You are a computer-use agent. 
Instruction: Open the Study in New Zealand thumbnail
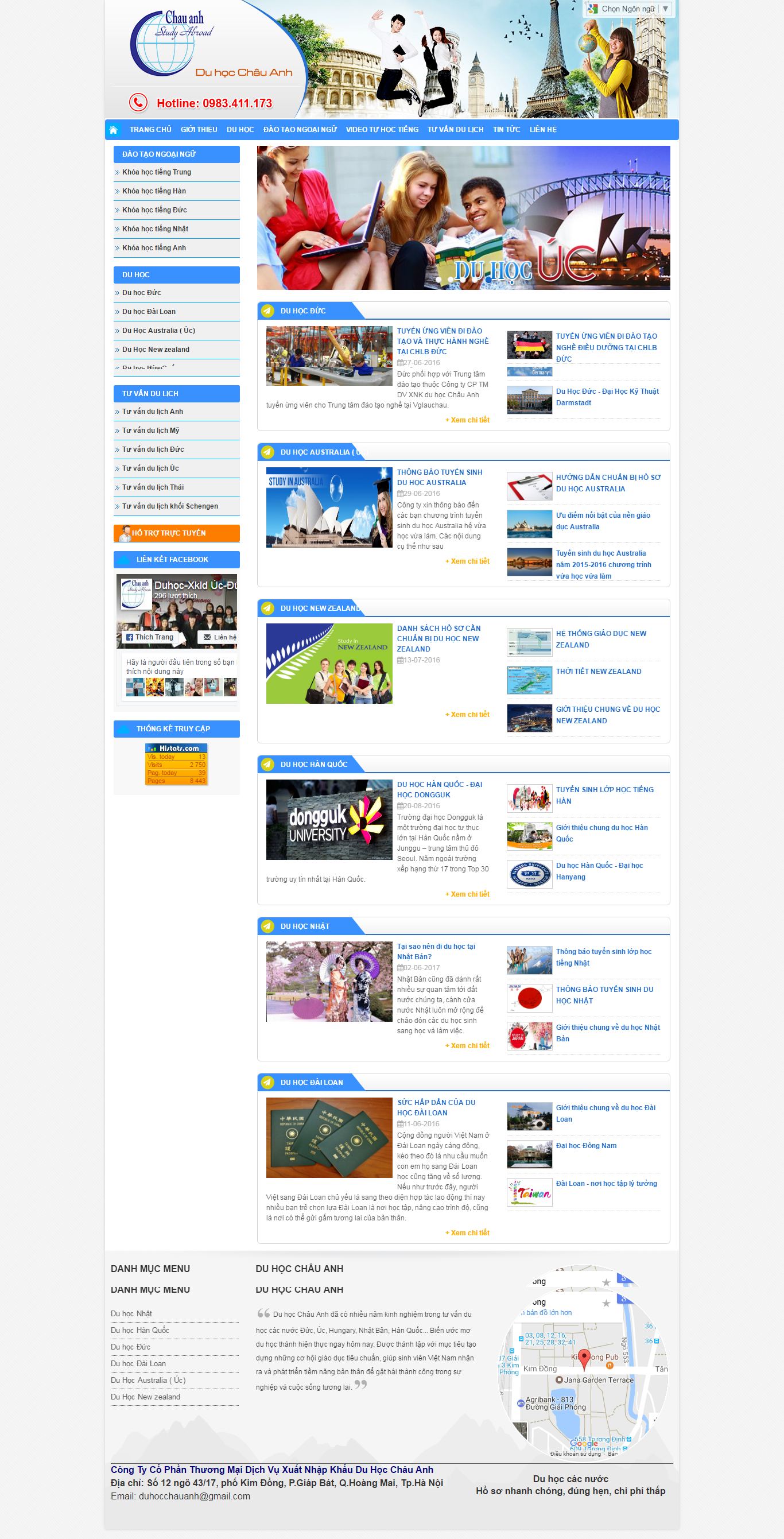(x=329, y=663)
